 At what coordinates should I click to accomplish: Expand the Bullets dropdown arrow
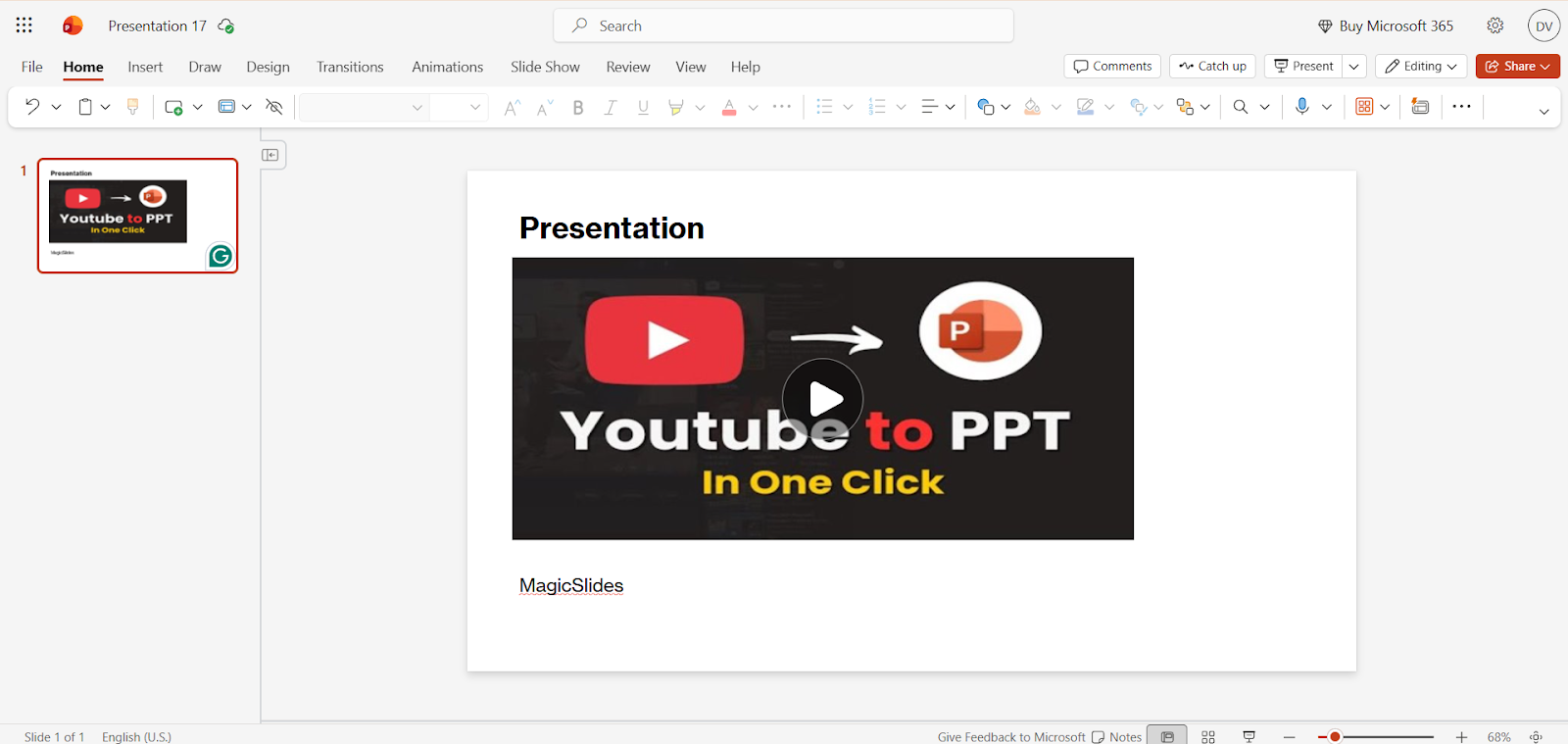(x=848, y=107)
